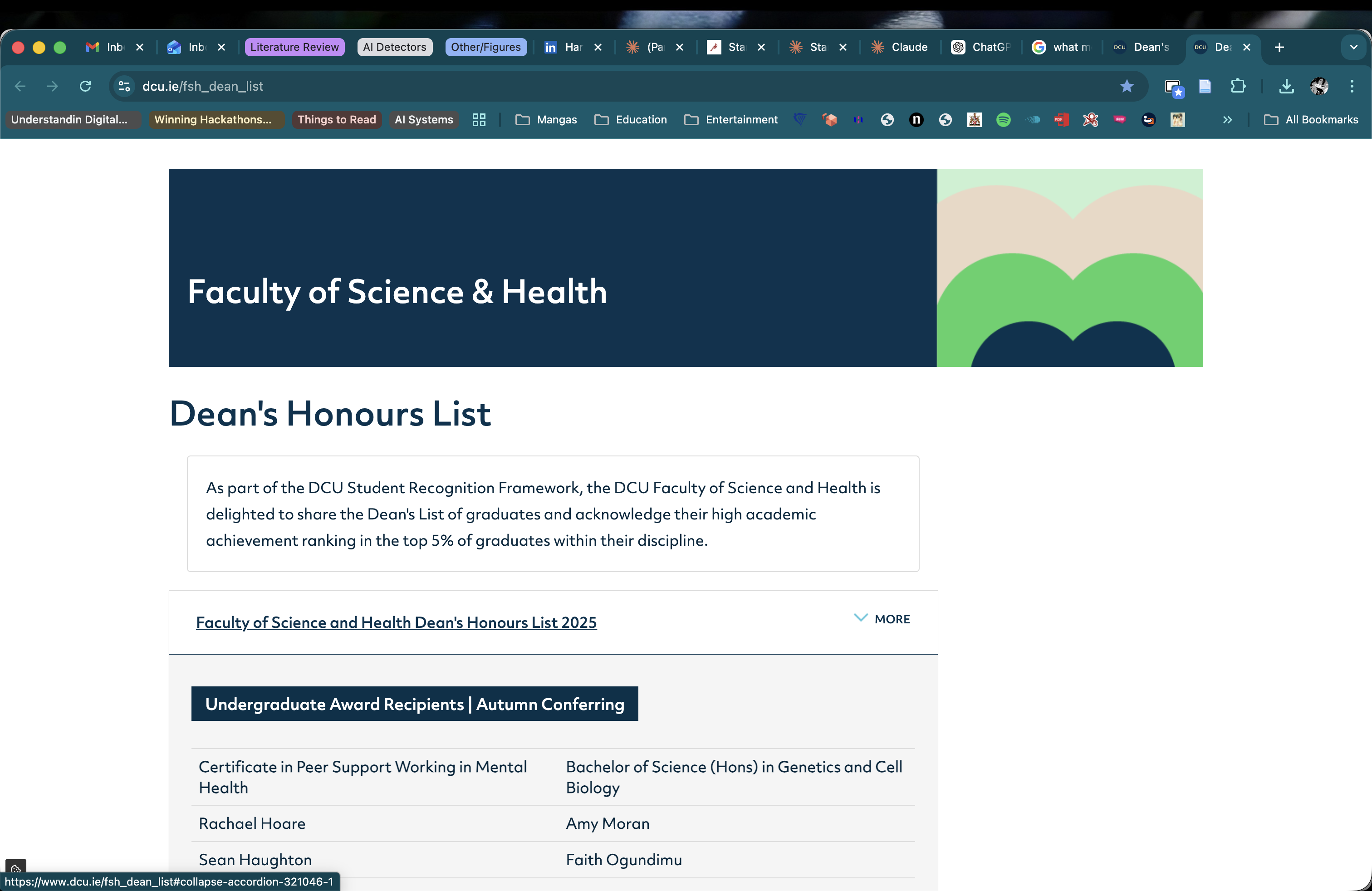Click the address bar URL dcu.ie/fsh_dean_list

tap(203, 87)
